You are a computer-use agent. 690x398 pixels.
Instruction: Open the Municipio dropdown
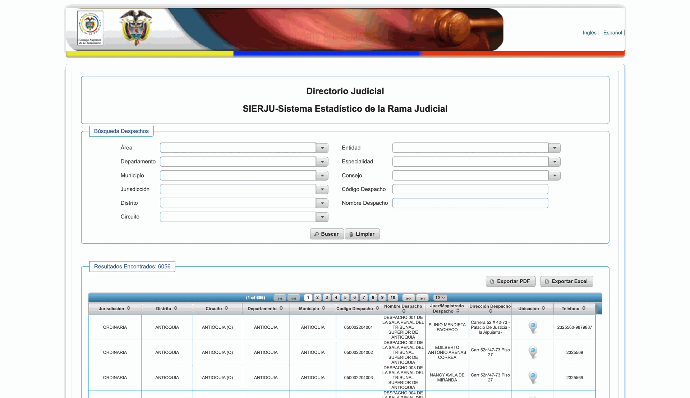323,176
